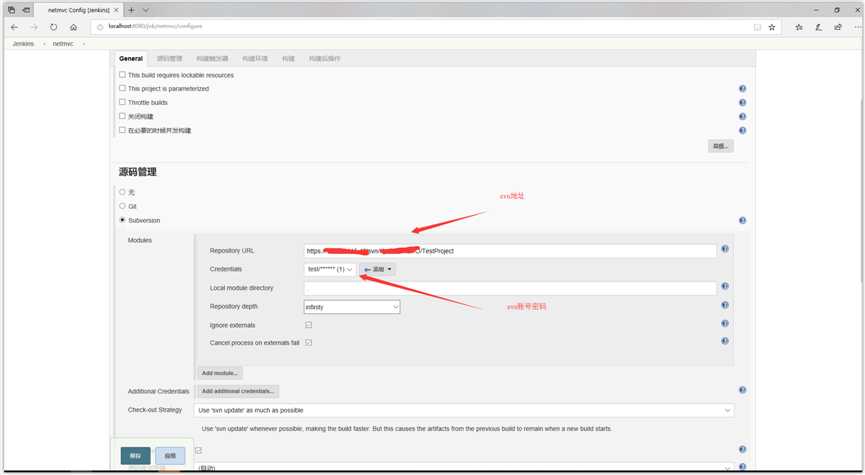Enable This build requires lockable resources

click(122, 74)
